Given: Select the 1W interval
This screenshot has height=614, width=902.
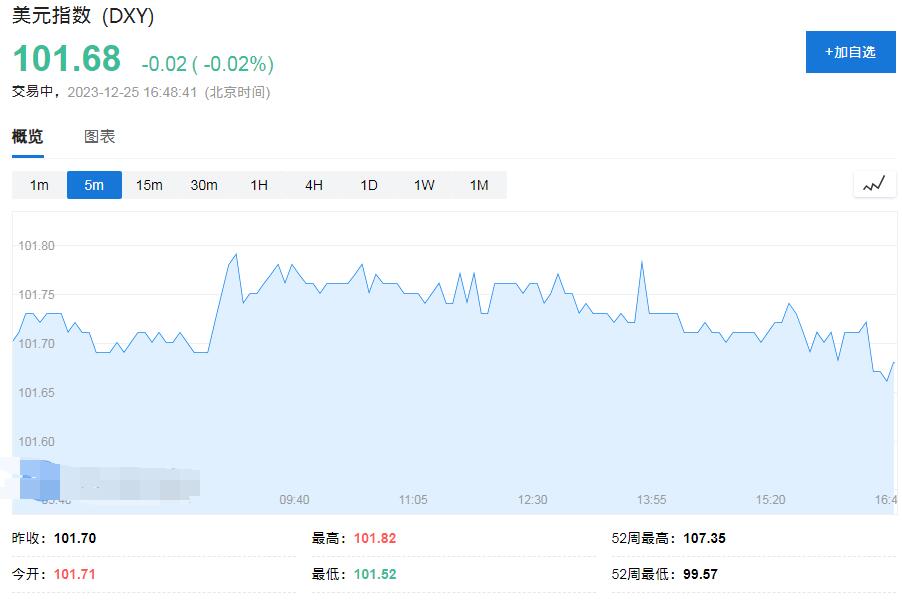Looking at the screenshot, I should click(424, 185).
